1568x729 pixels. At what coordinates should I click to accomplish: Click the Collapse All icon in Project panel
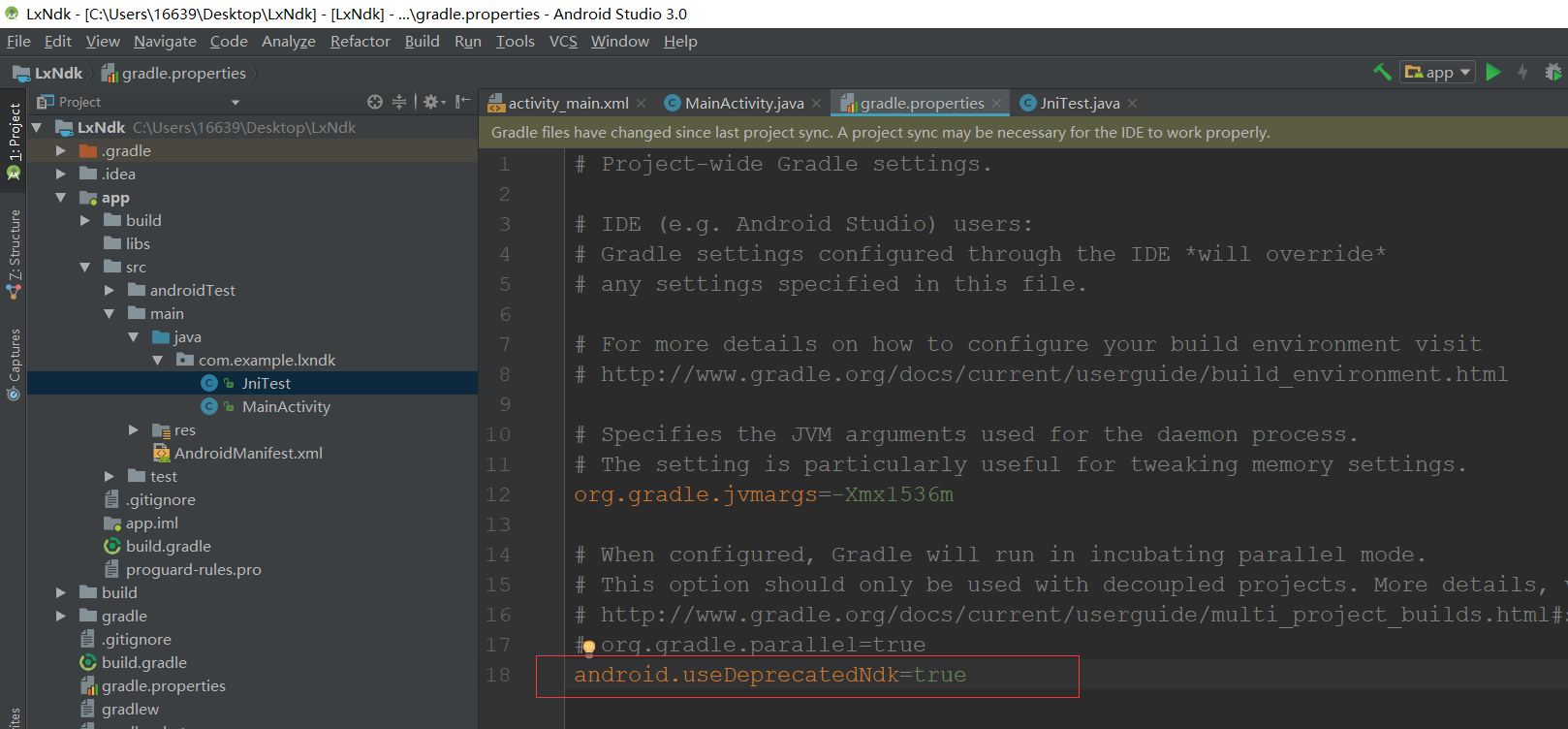399,102
